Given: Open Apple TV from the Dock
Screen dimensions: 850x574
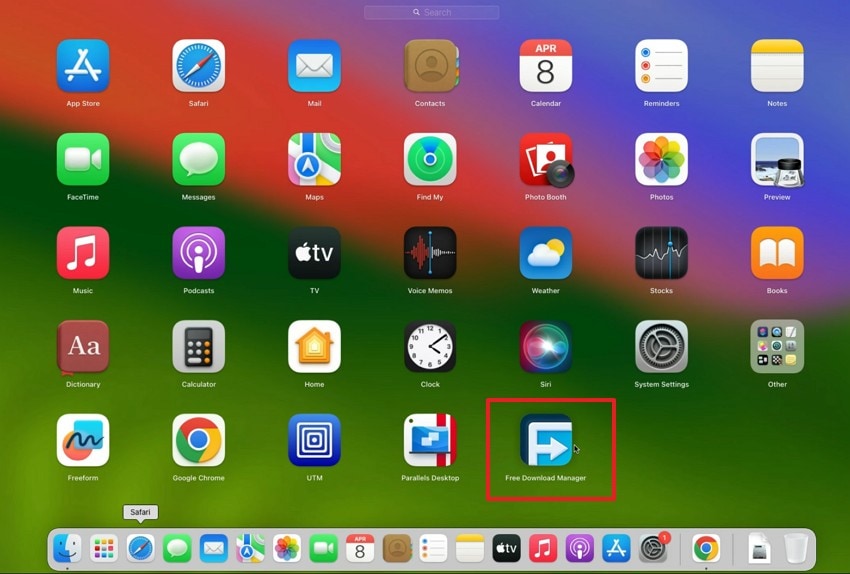Looking at the screenshot, I should coord(506,549).
